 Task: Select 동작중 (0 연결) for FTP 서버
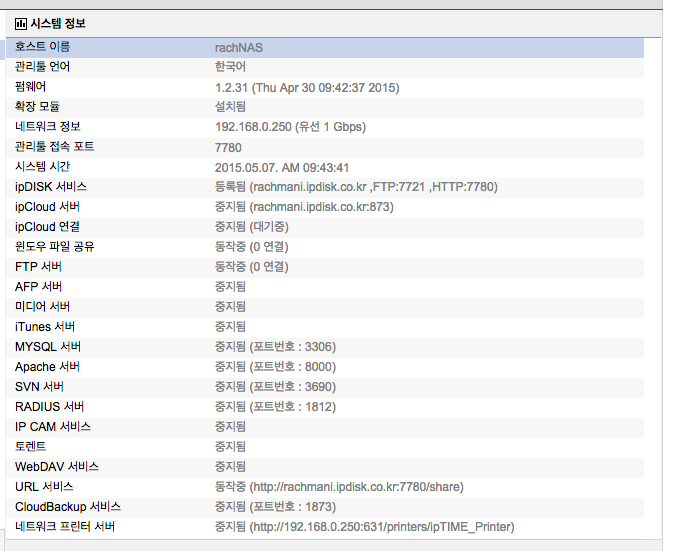(251, 267)
